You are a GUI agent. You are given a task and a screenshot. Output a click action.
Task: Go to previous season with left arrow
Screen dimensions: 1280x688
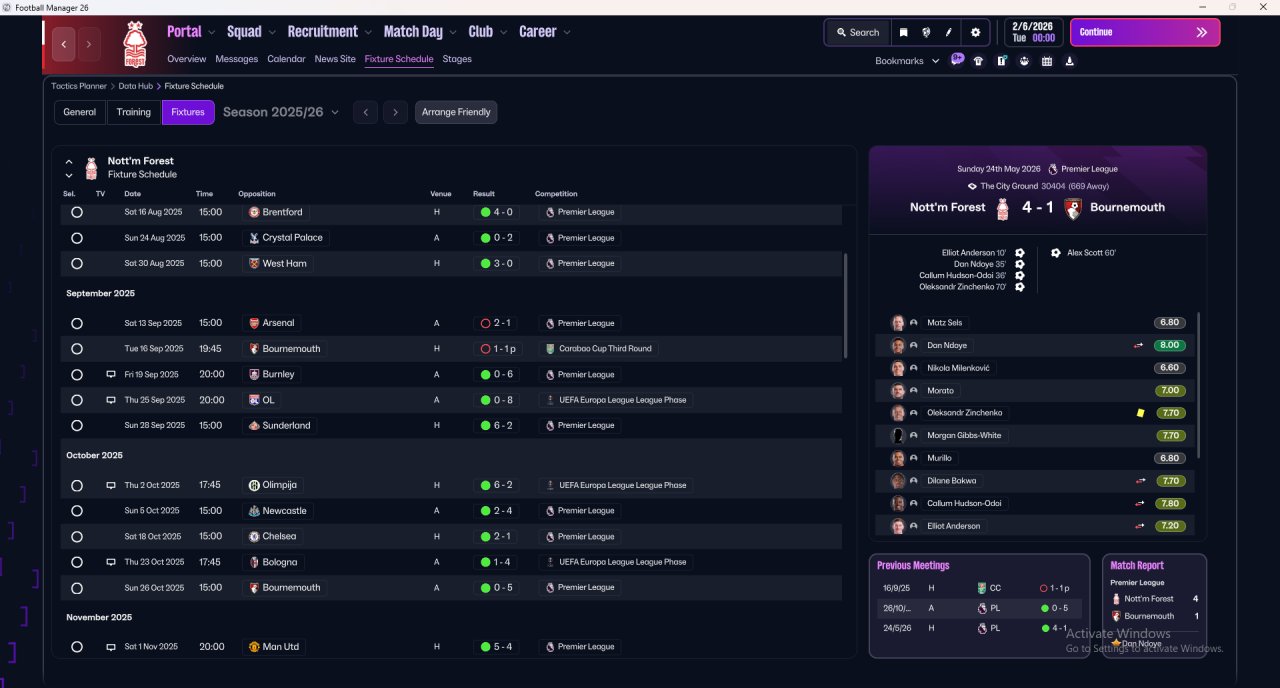tap(366, 112)
